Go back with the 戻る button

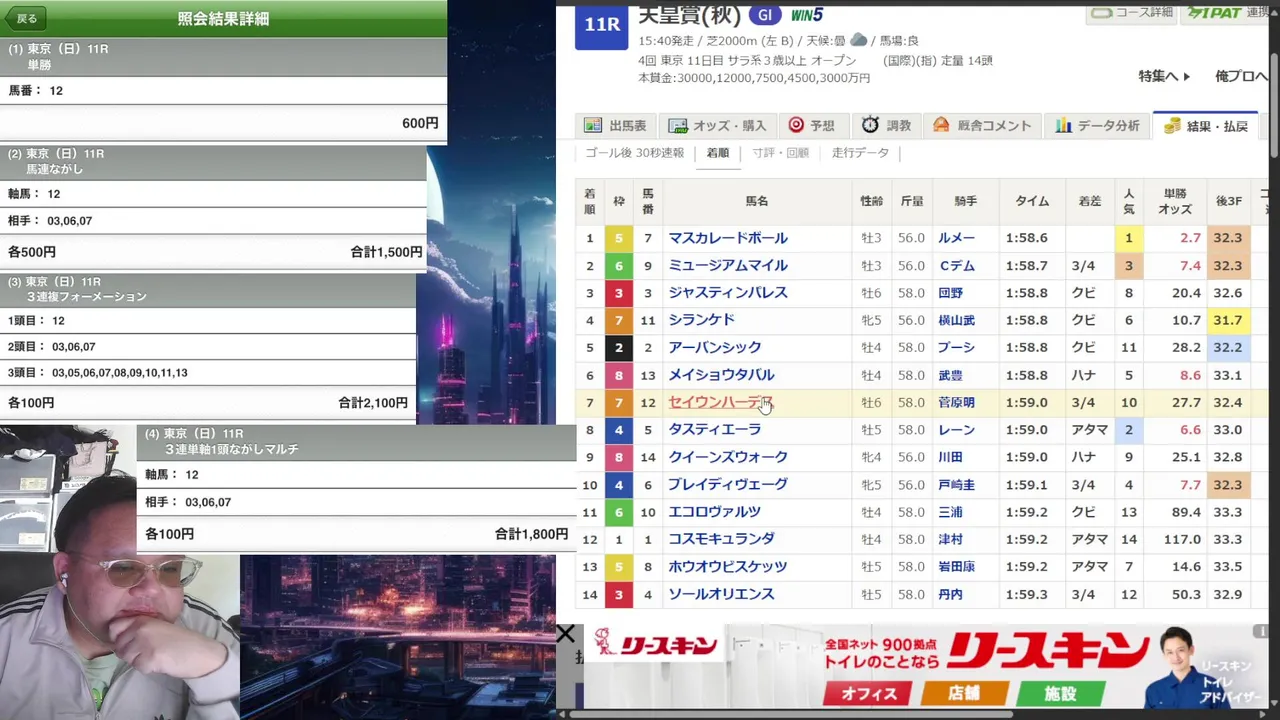point(26,18)
